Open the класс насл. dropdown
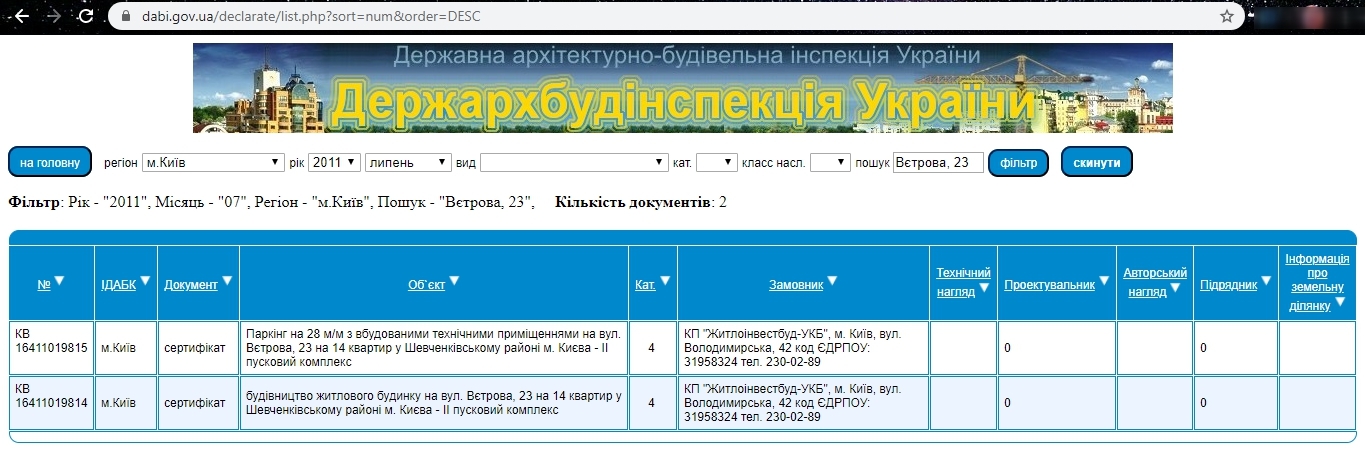 830,162
